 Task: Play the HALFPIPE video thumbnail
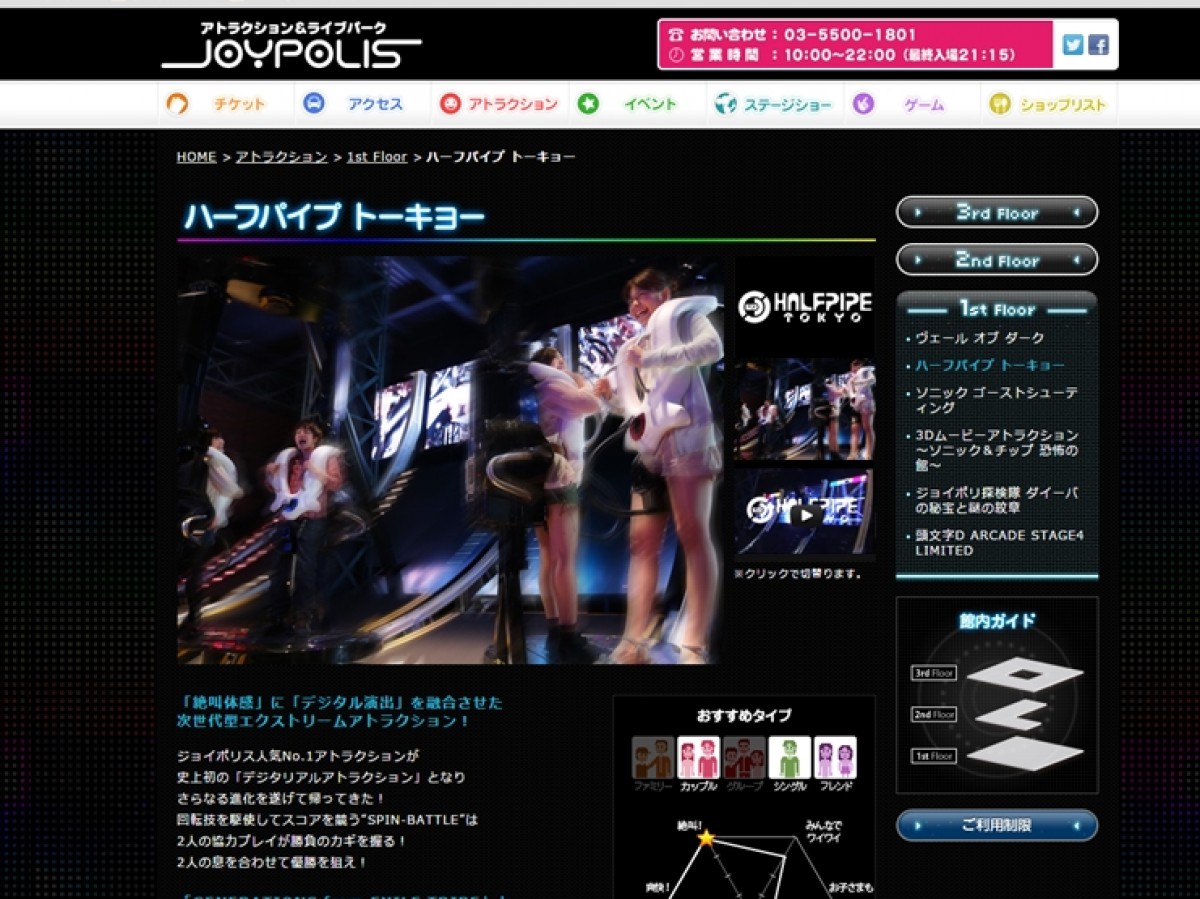(804, 513)
